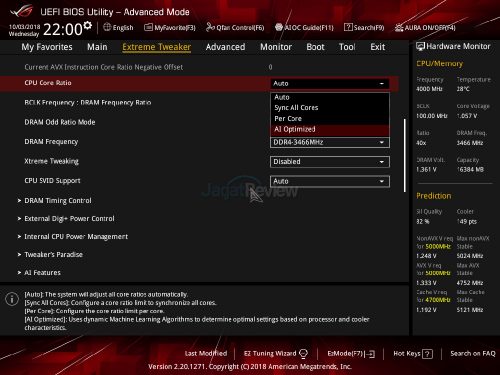Choose Sync All Cores option
This screenshot has width=500, height=375.
(330, 108)
